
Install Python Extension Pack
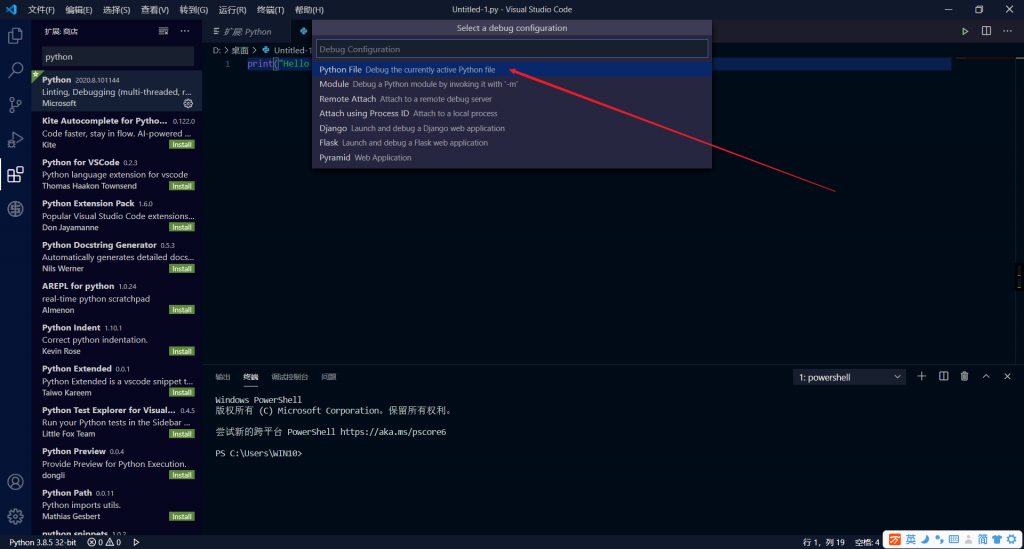click(182, 227)
